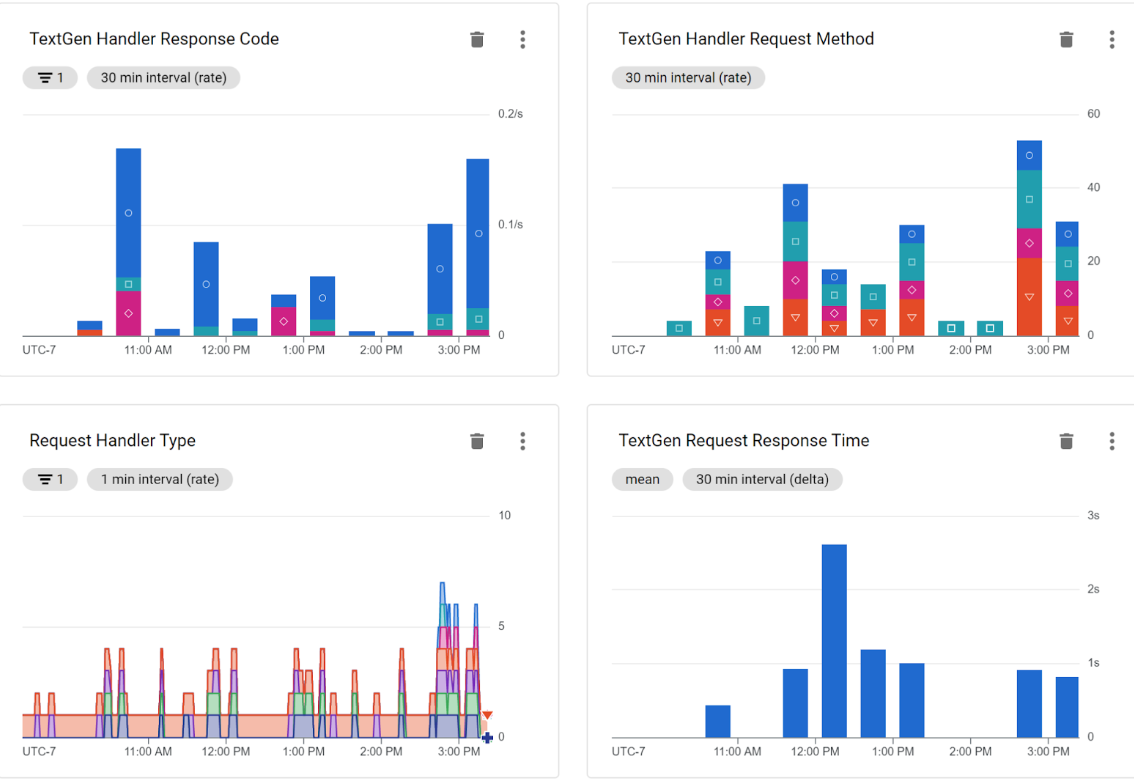Open more options menu for Request Method chart

[1112, 40]
